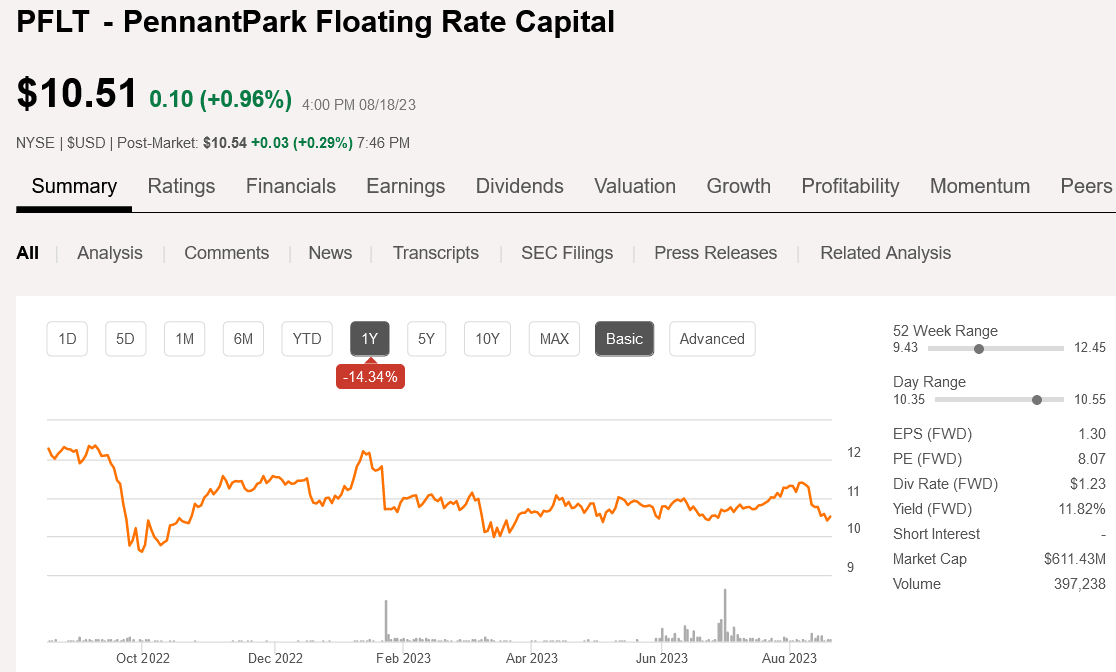Switch to the Dividends tab
Image resolution: width=1116 pixels, height=672 pixels.
pyautogui.click(x=519, y=186)
